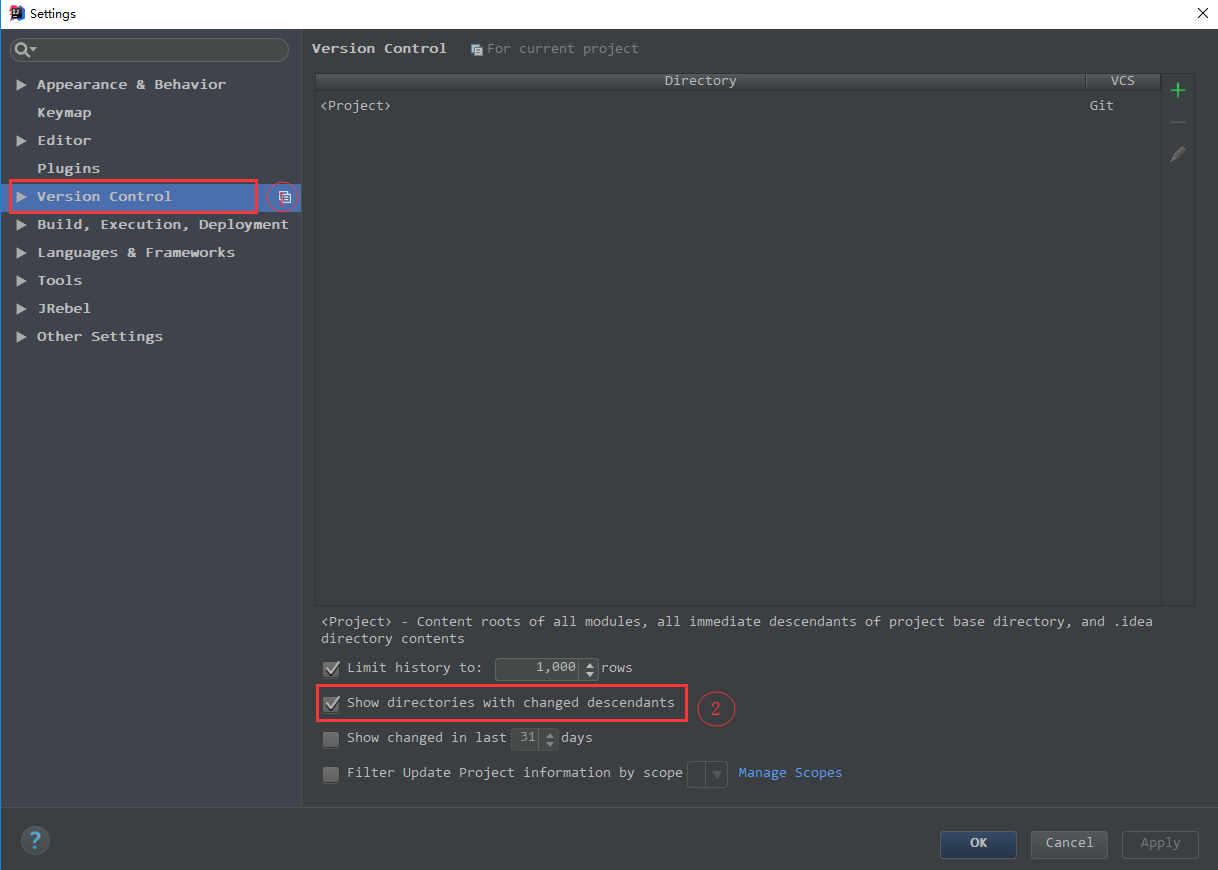
Task: Click the IntelliJ IDEA title bar icon
Action: tap(14, 13)
